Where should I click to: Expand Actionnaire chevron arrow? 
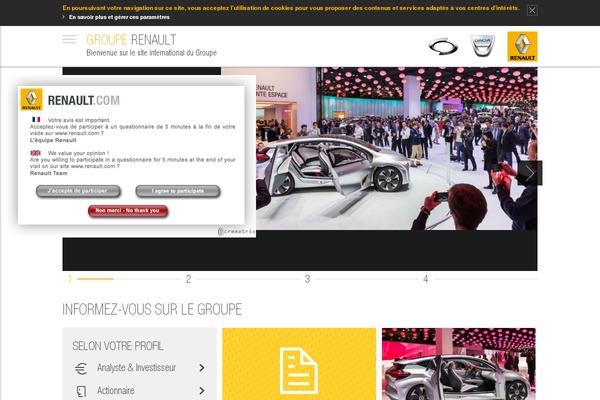click(202, 391)
